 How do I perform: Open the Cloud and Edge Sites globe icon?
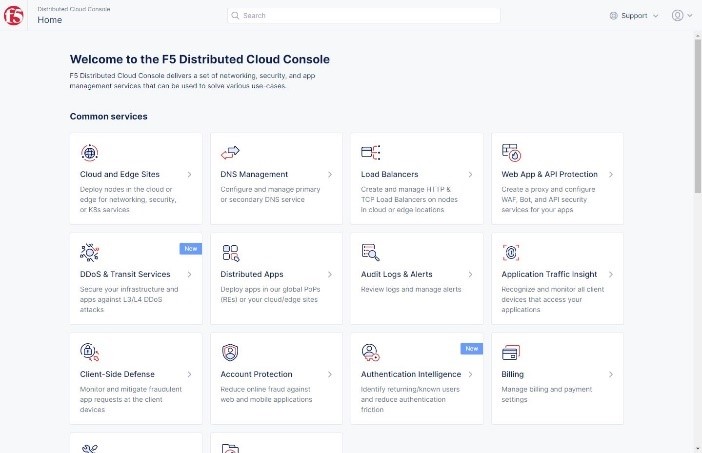(90, 153)
